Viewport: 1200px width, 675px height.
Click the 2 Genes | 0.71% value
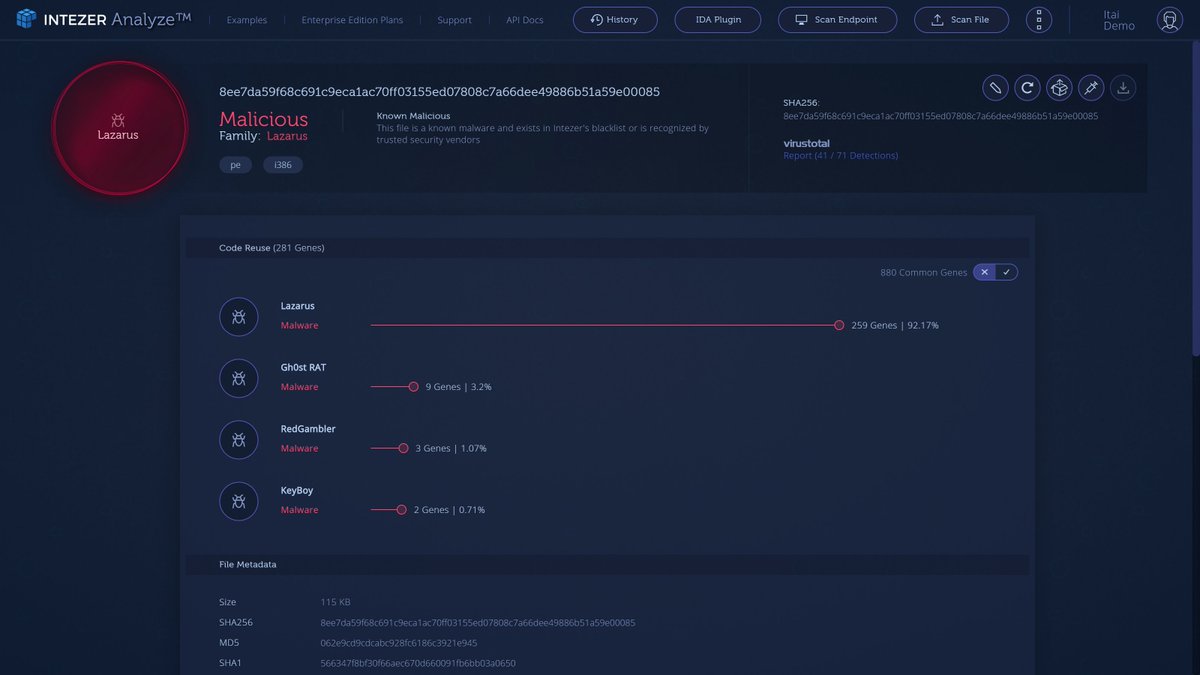[x=449, y=510]
